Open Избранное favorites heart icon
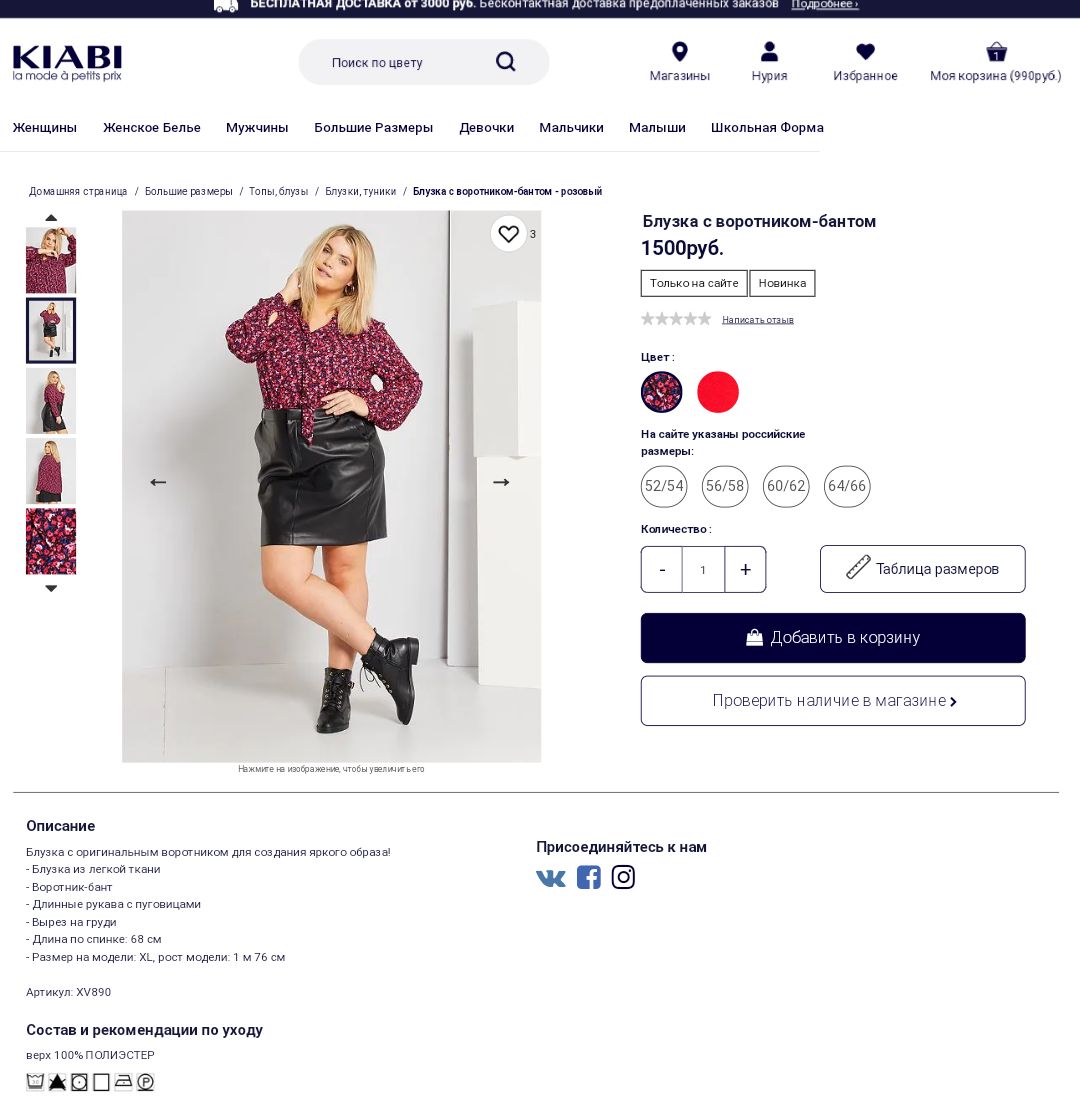 point(865,51)
